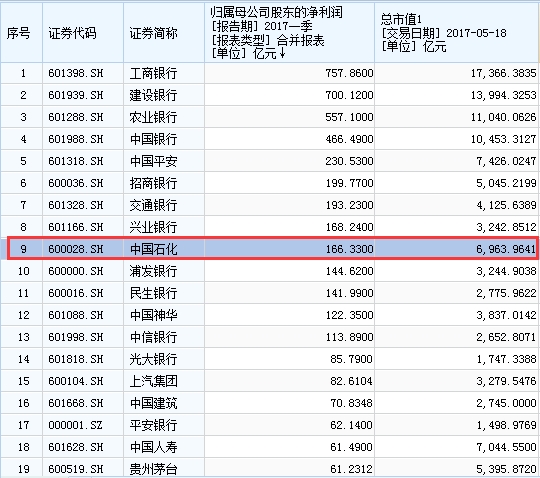
Task: Select security code 601818.SH
Action: click(x=76, y=359)
